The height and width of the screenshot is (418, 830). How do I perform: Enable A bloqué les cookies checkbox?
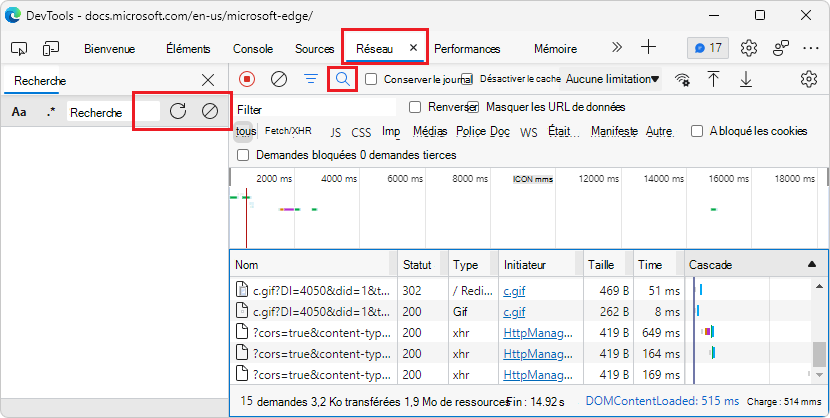coord(697,131)
